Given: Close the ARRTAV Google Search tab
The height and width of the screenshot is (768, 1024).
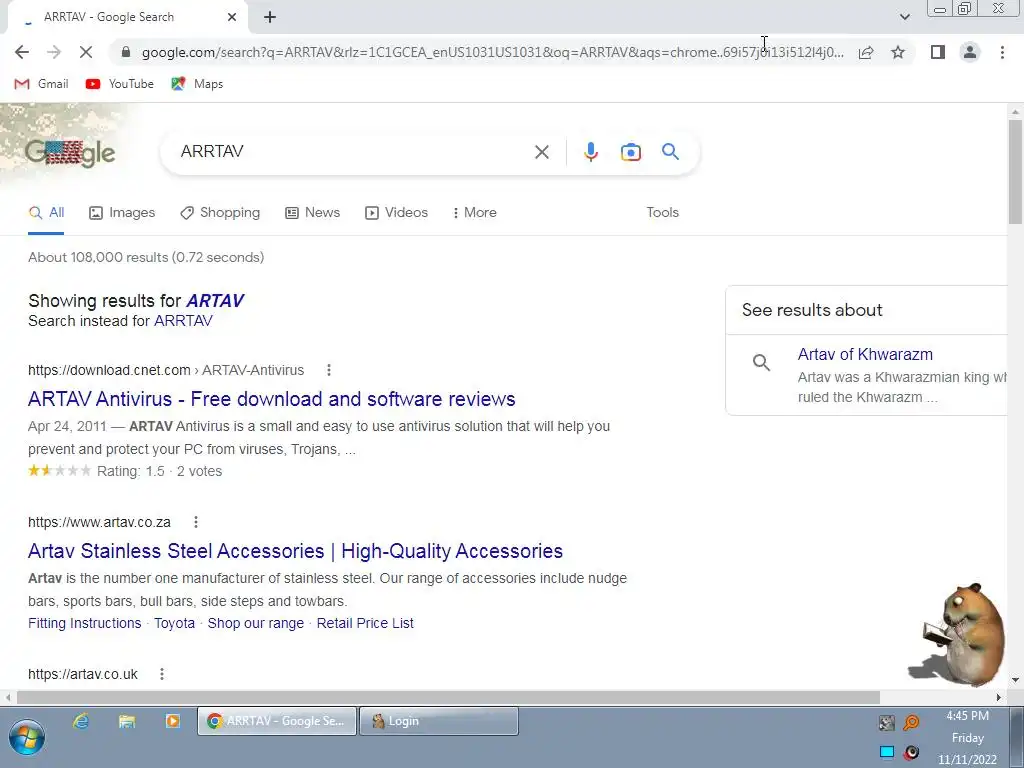Looking at the screenshot, I should point(232,17).
